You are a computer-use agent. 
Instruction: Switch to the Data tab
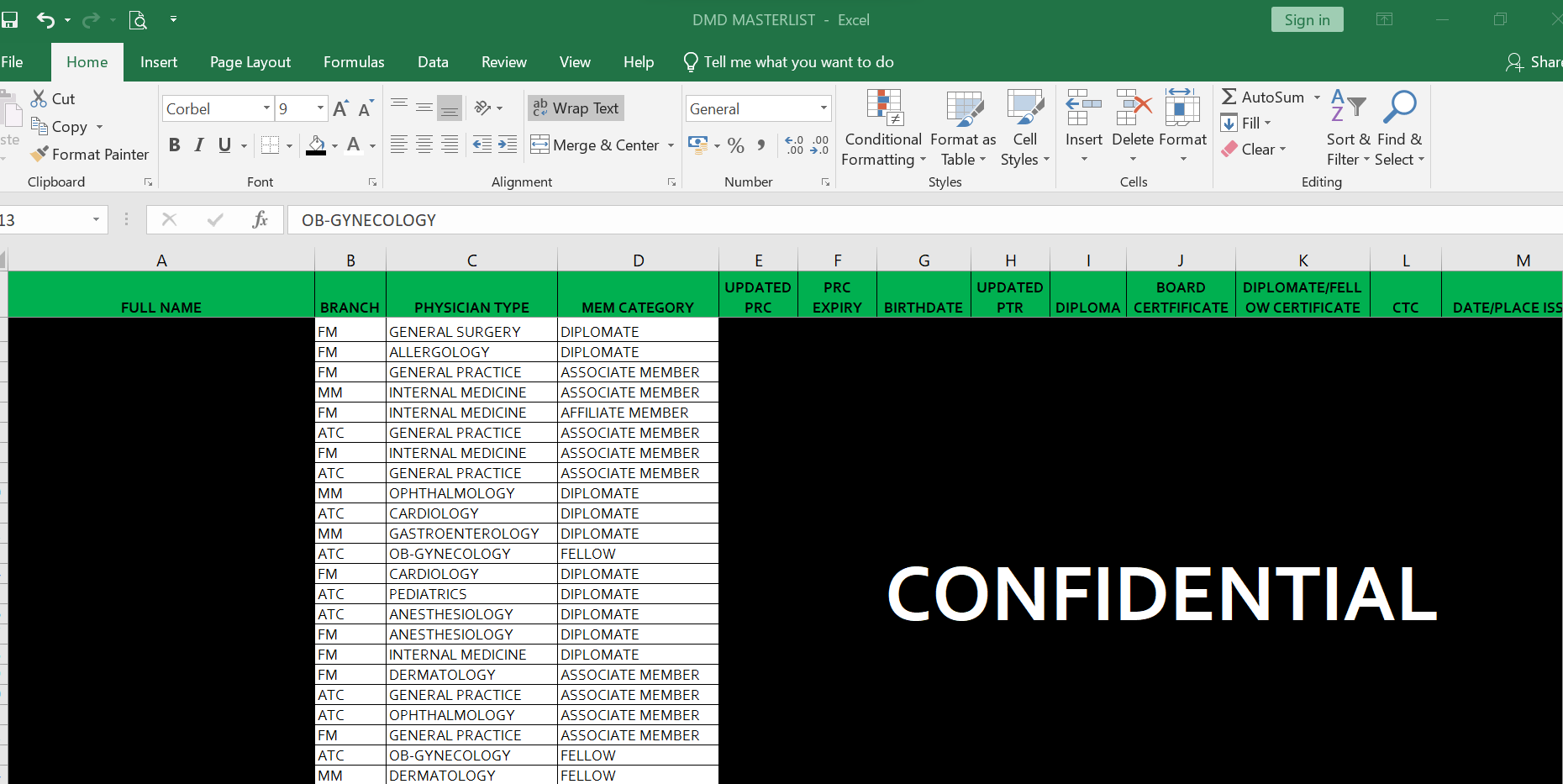pyautogui.click(x=433, y=62)
